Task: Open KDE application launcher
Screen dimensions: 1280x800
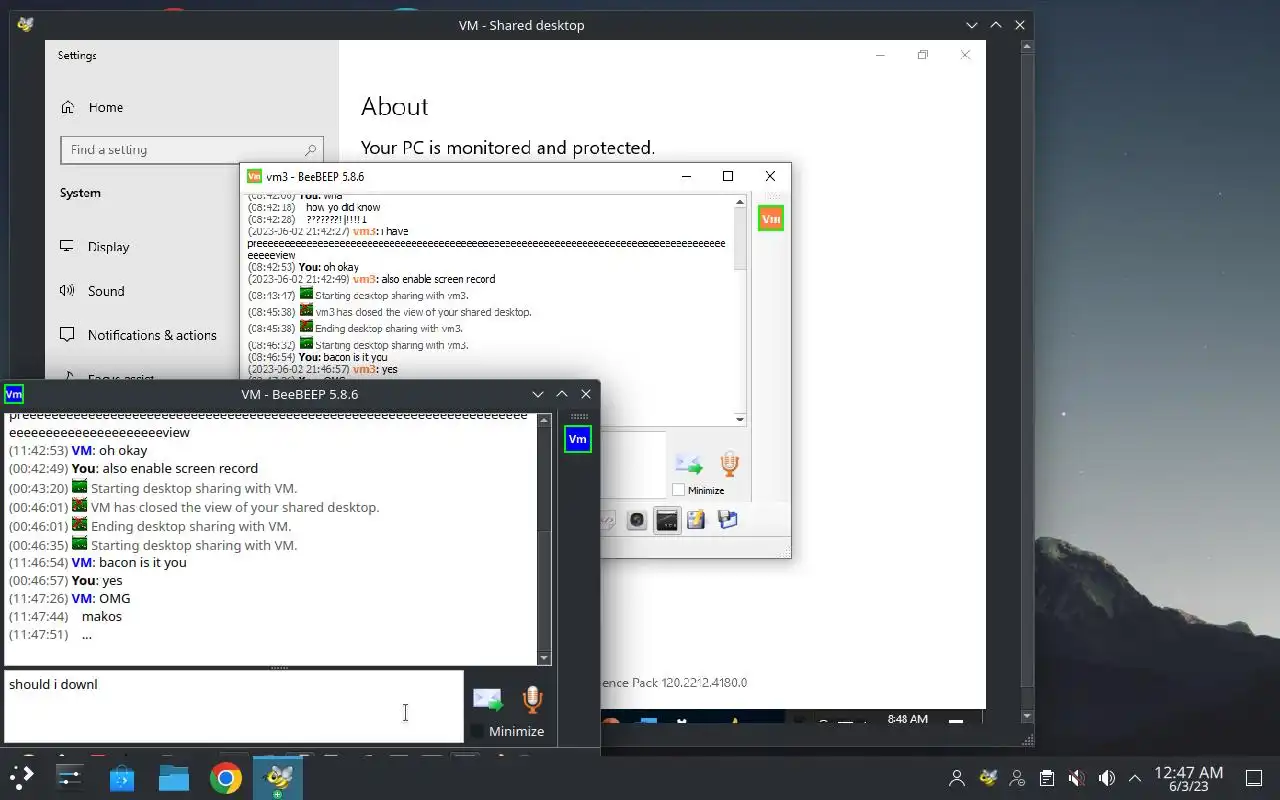Action: [22, 777]
